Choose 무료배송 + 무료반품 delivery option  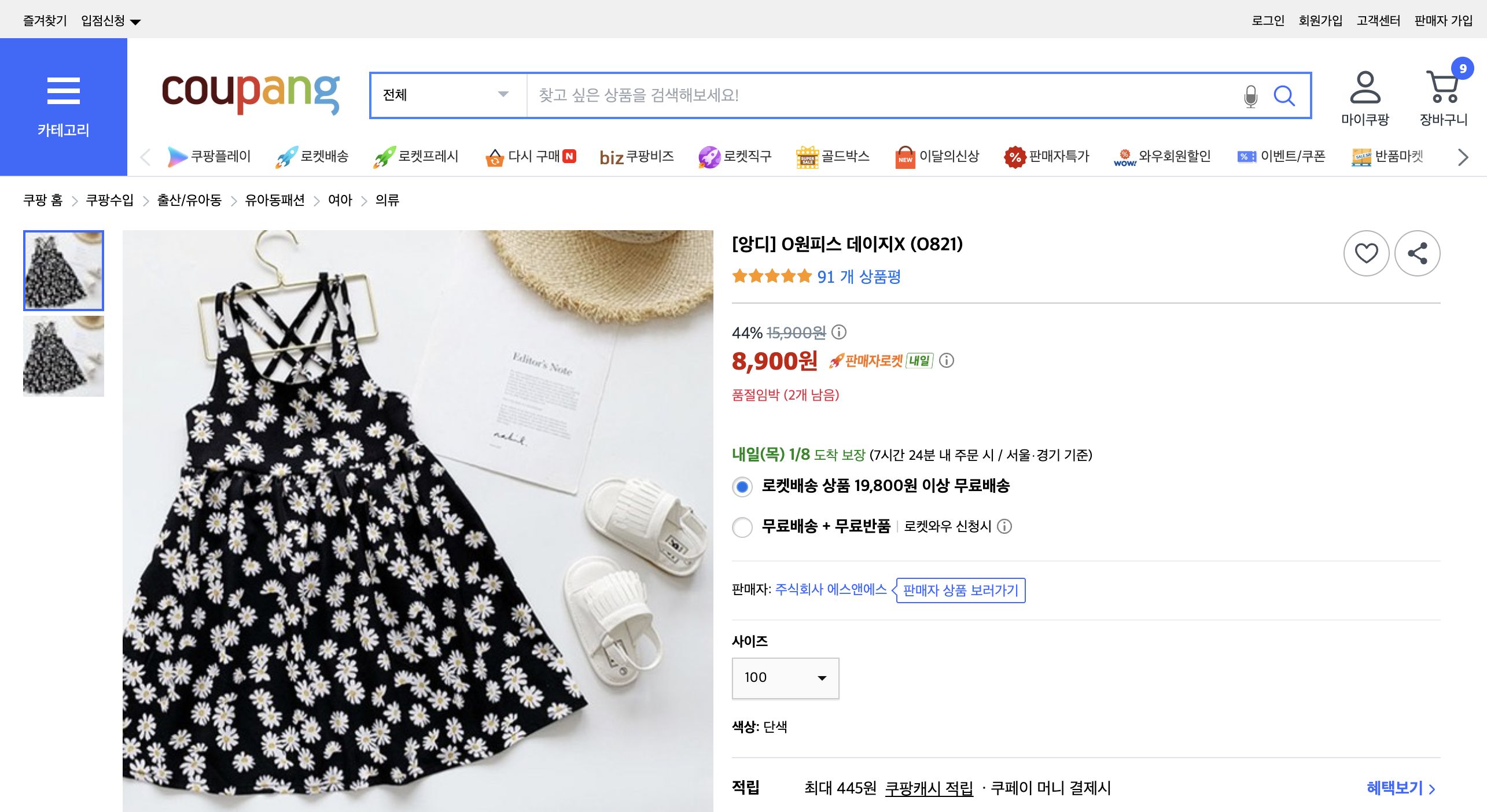[x=742, y=527]
